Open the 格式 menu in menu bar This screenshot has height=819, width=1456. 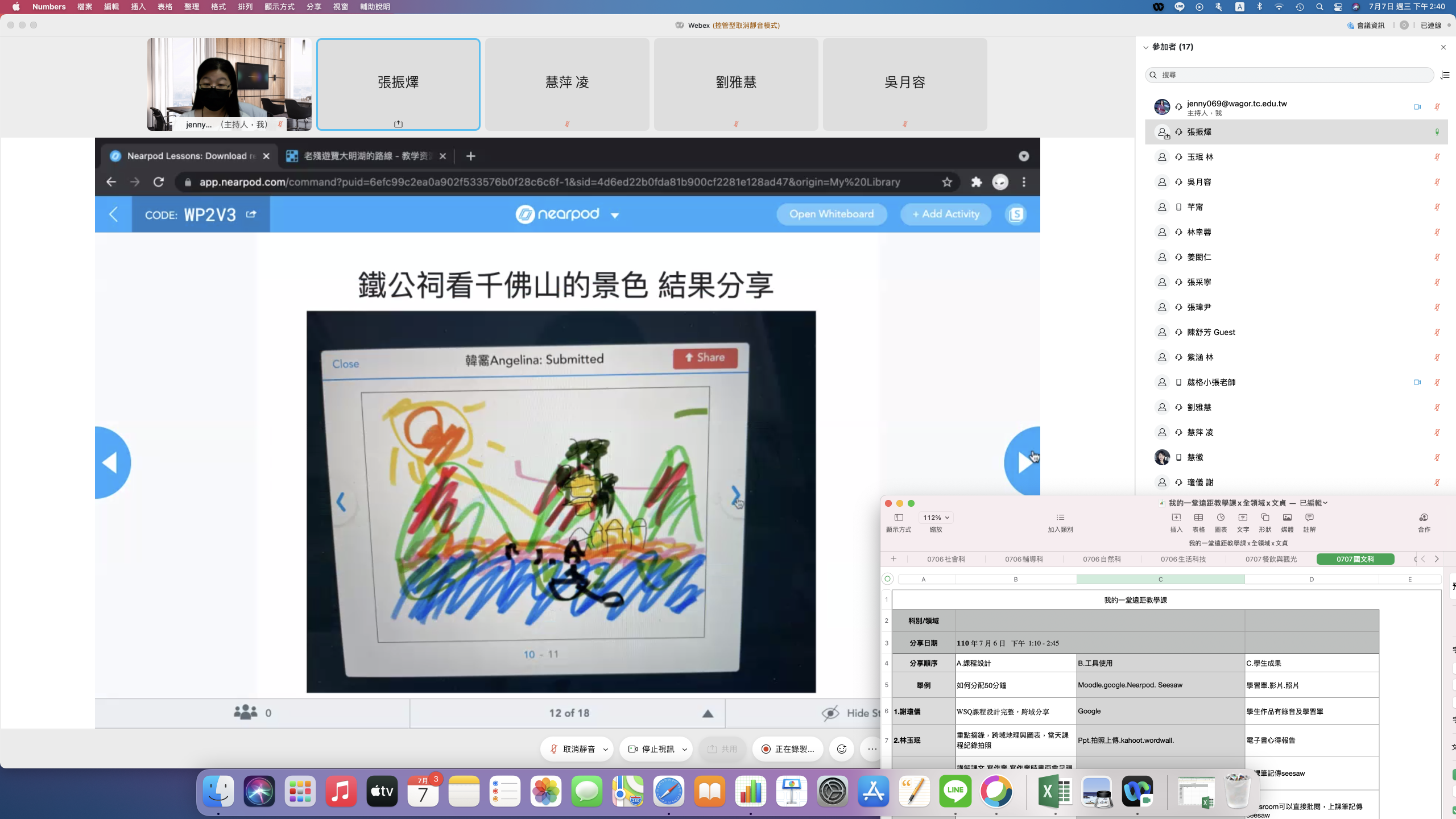(218, 7)
